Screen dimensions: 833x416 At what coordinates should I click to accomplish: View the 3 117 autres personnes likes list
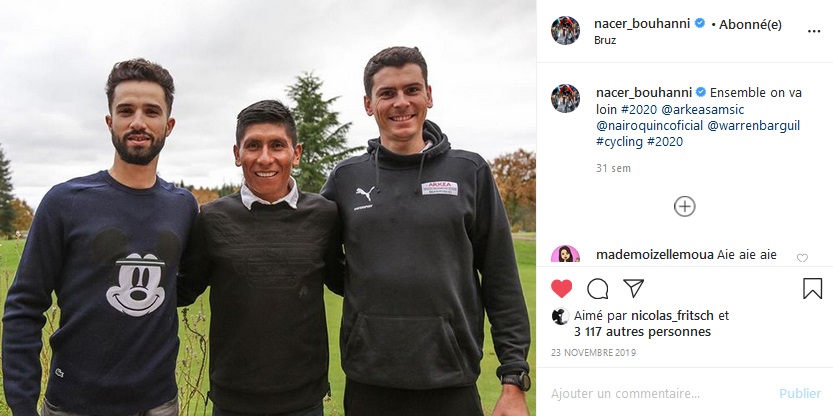coord(642,332)
